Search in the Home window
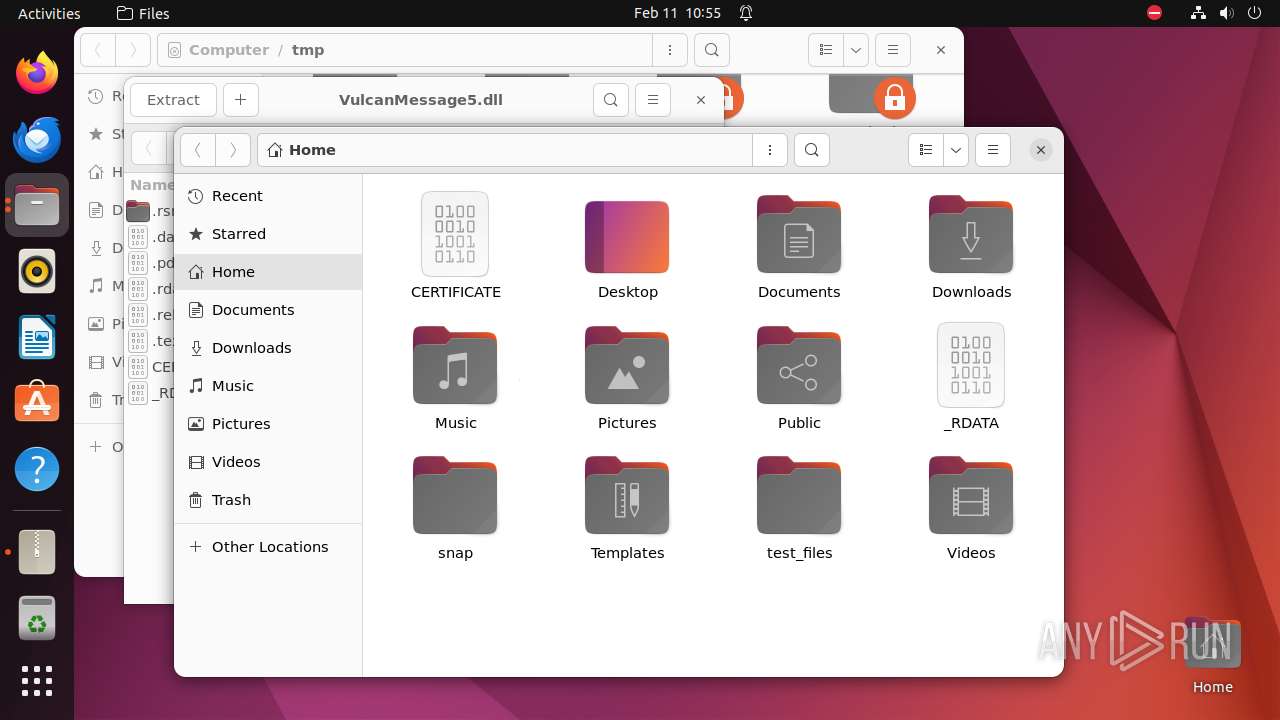Viewport: 1280px width, 720px height. [x=812, y=150]
